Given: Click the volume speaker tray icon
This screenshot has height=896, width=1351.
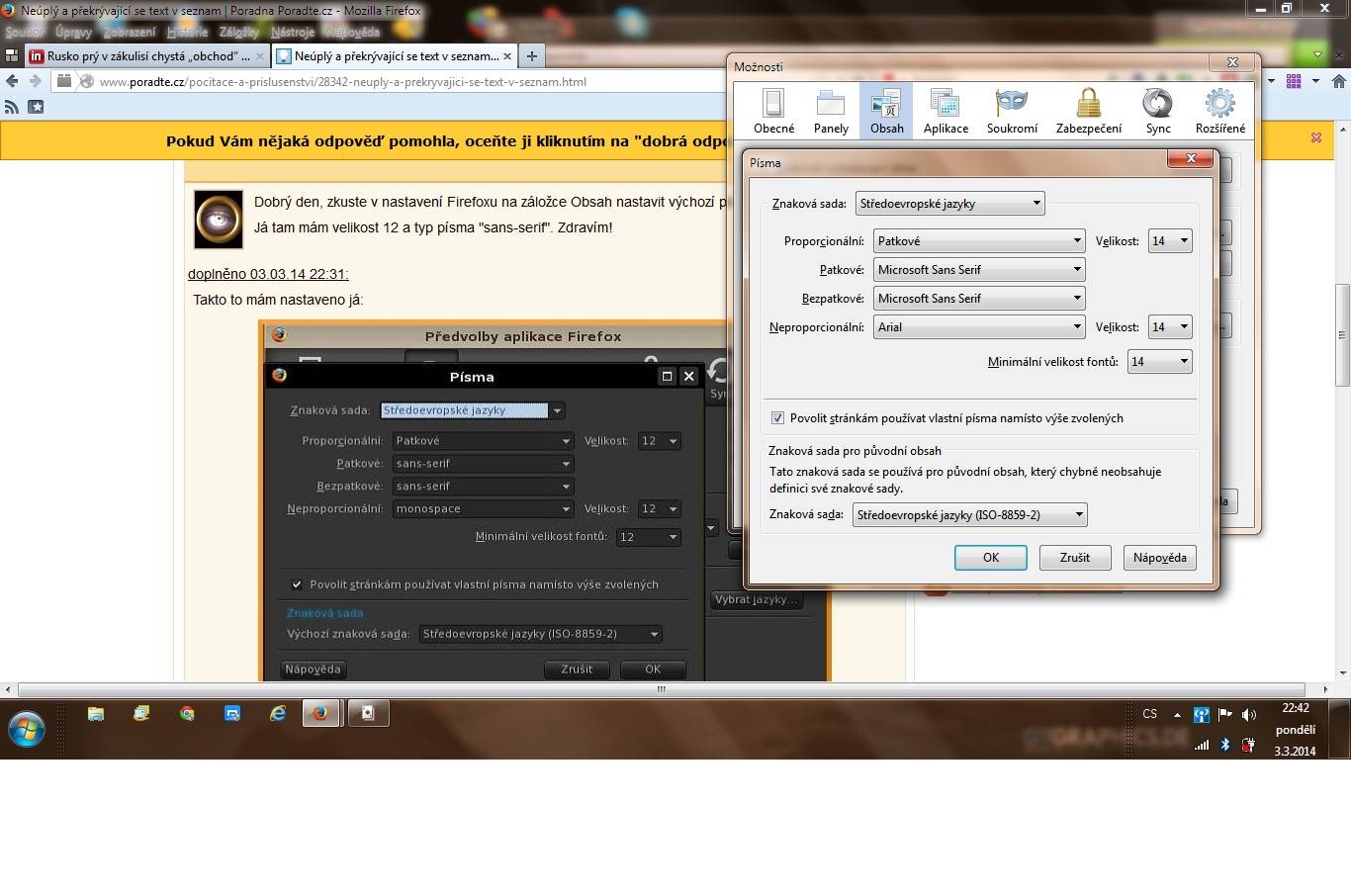Looking at the screenshot, I should click(1248, 715).
